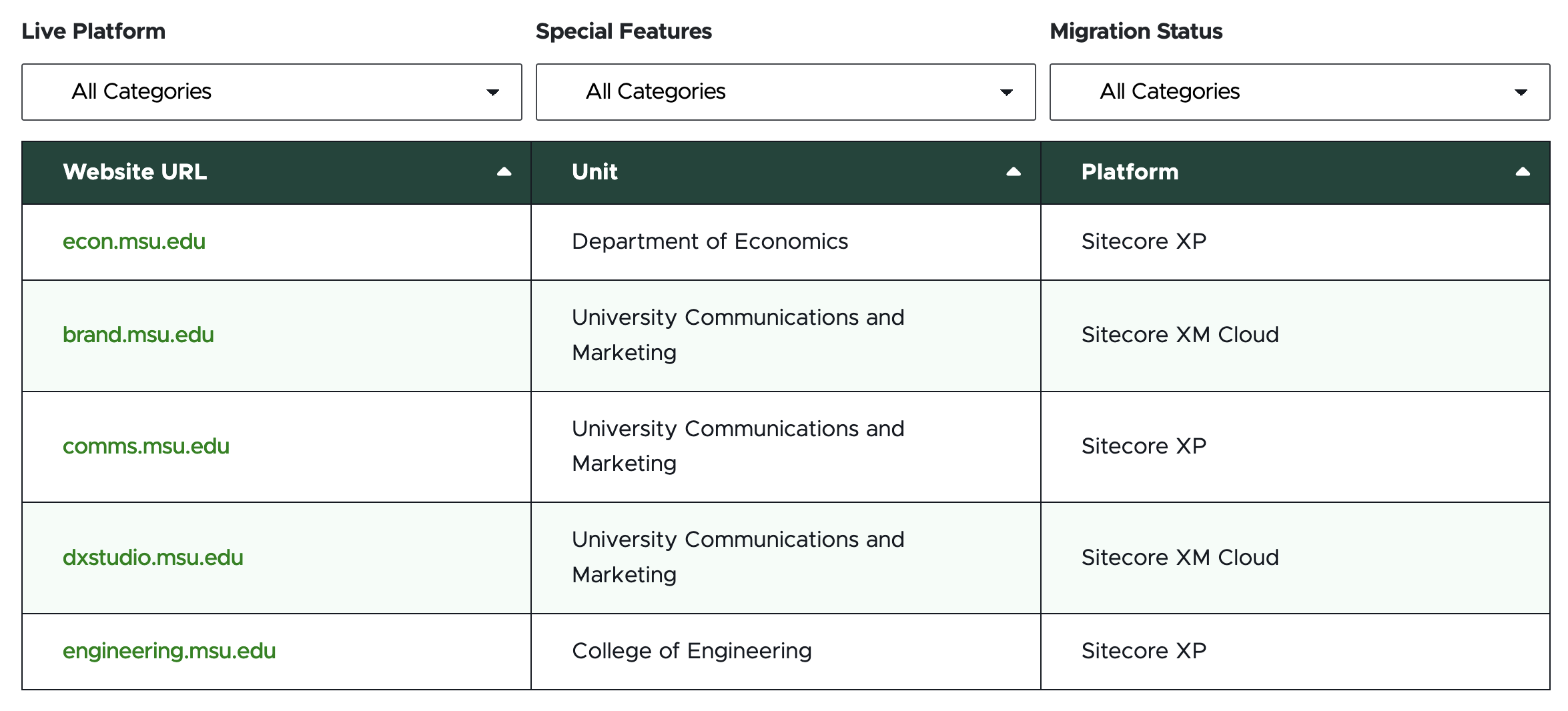This screenshot has height=711, width=1568.
Task: Click the Live Platform filter label
Action: pos(93,31)
